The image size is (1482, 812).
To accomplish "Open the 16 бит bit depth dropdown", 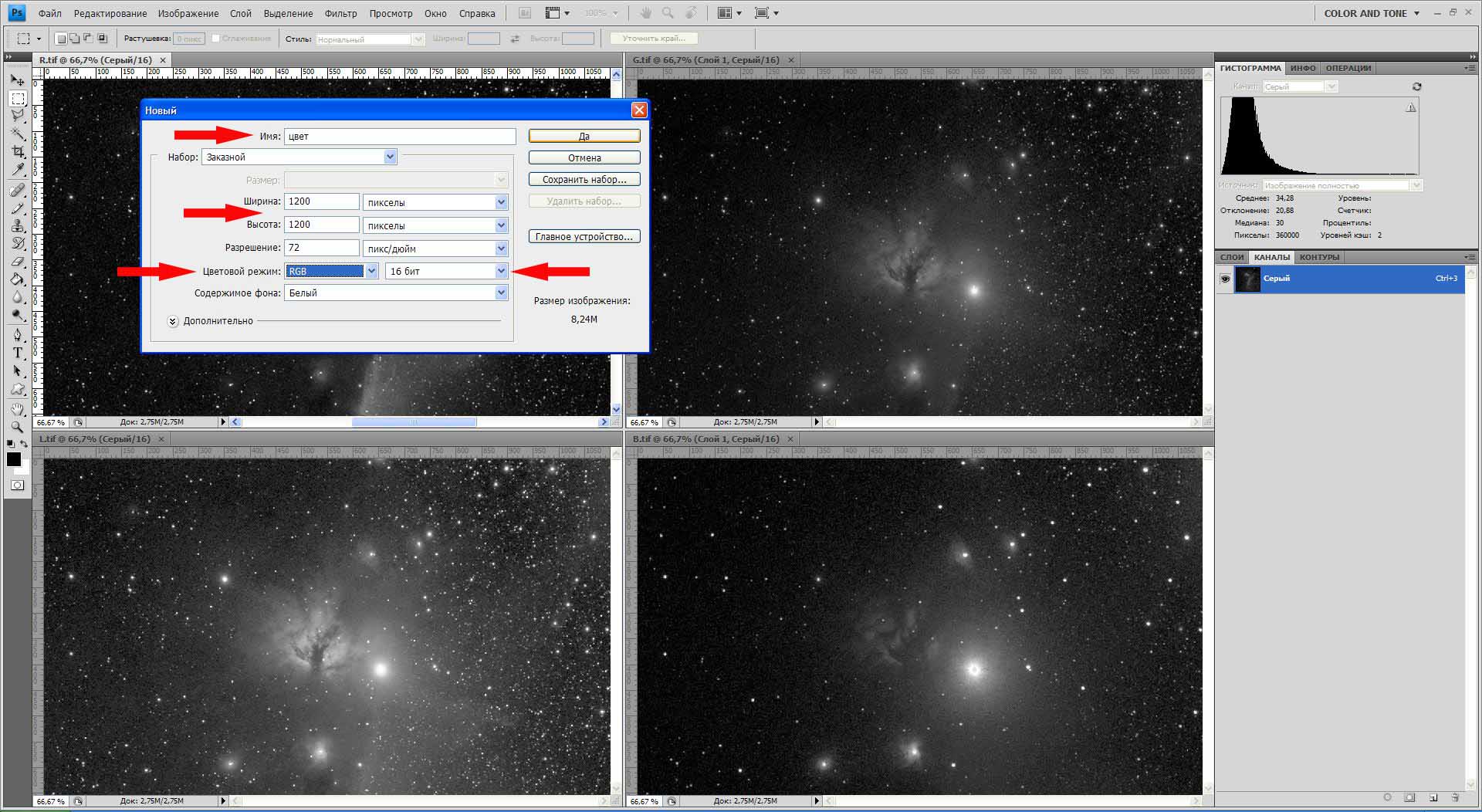I will tap(501, 271).
